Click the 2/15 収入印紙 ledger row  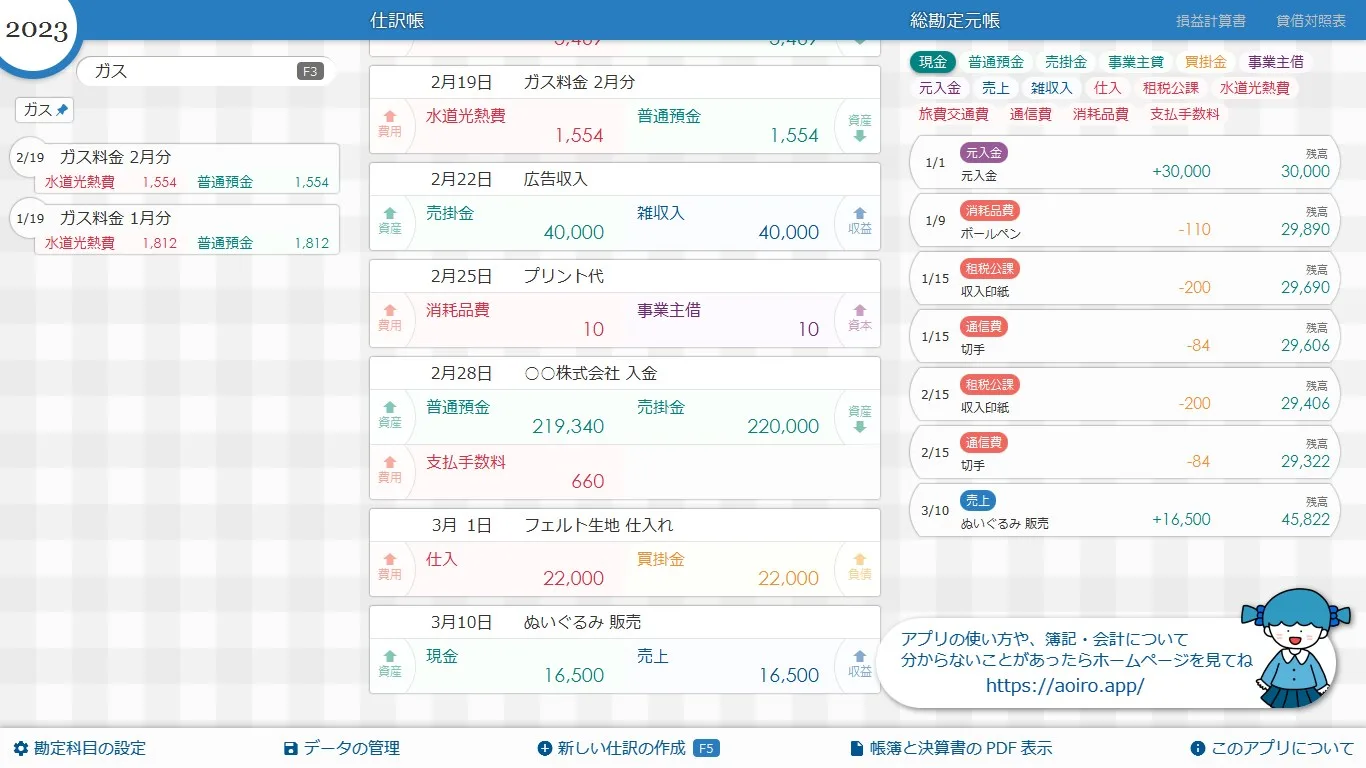pos(1125,395)
